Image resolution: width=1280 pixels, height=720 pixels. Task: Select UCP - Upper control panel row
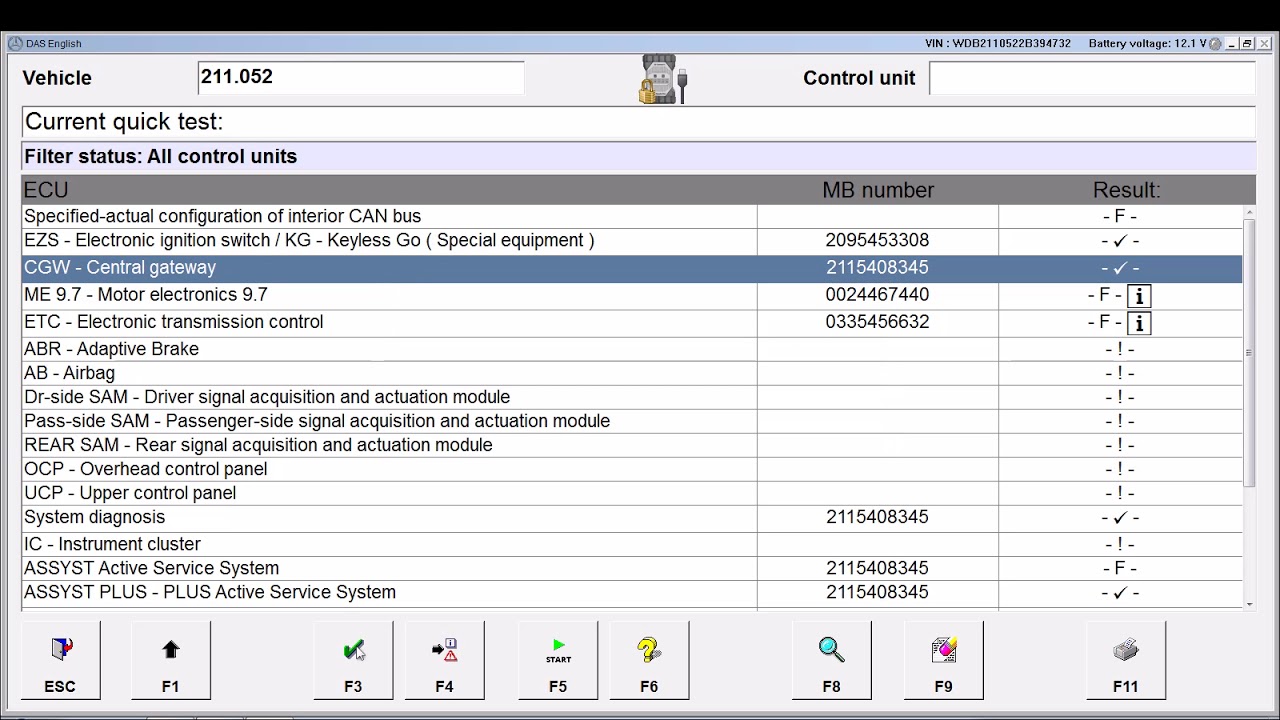point(632,493)
